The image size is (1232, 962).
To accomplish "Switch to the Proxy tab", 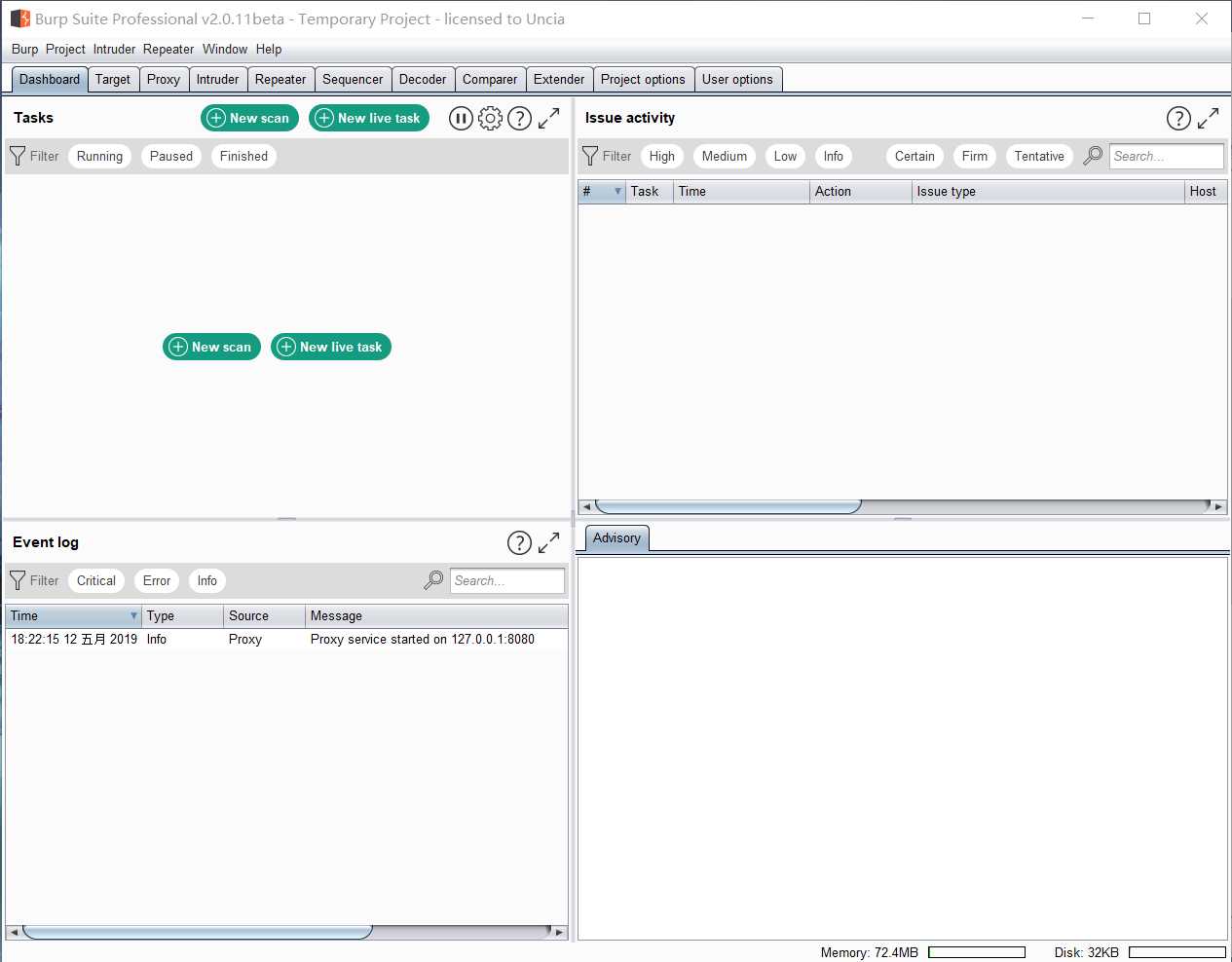I will (x=164, y=80).
